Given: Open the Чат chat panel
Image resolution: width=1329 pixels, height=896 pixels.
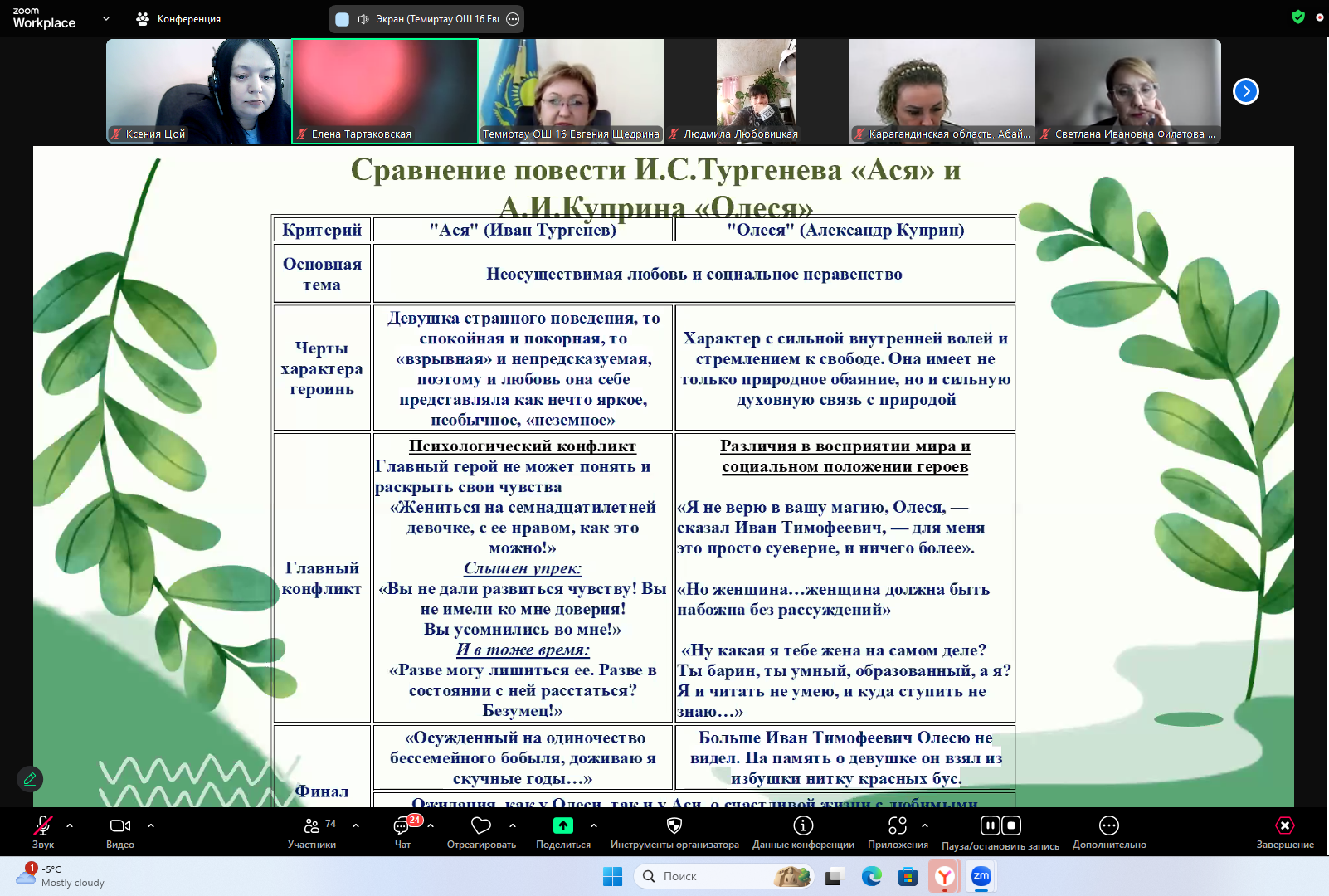Looking at the screenshot, I should tap(402, 826).
